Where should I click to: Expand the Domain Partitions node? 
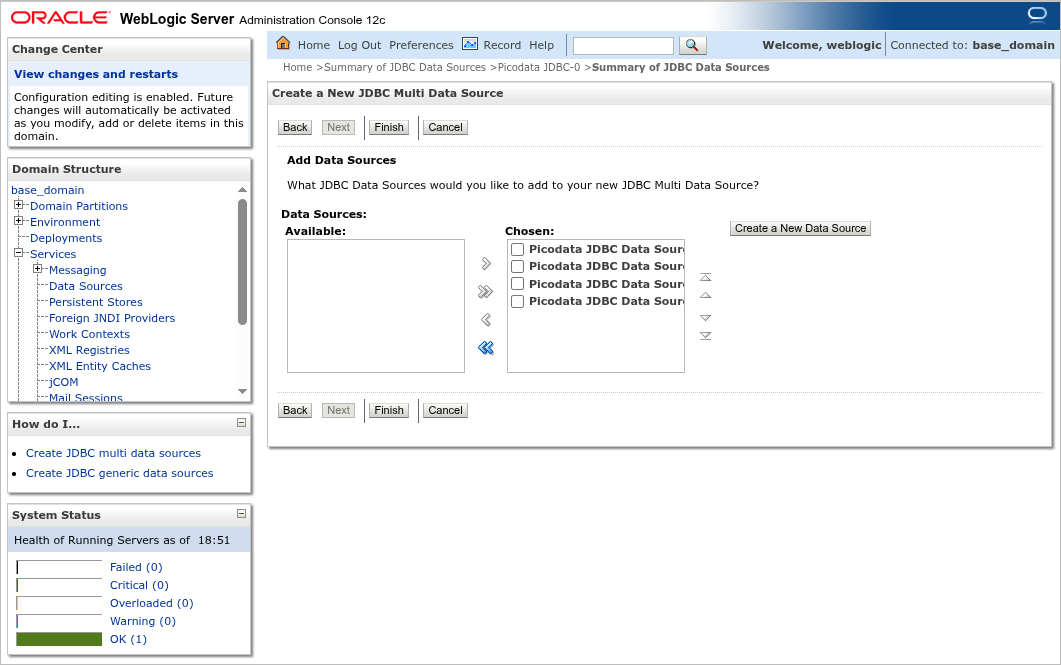point(18,206)
